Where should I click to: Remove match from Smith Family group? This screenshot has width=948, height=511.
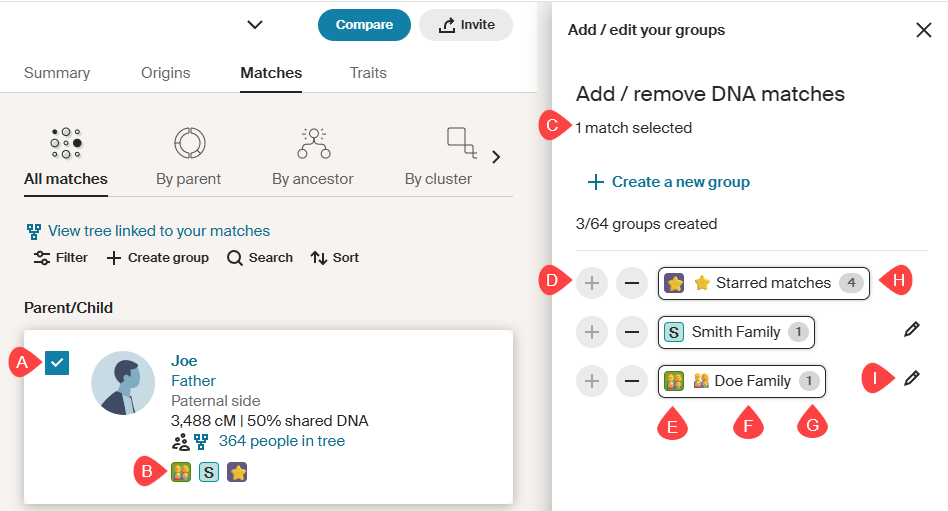pyautogui.click(x=631, y=331)
